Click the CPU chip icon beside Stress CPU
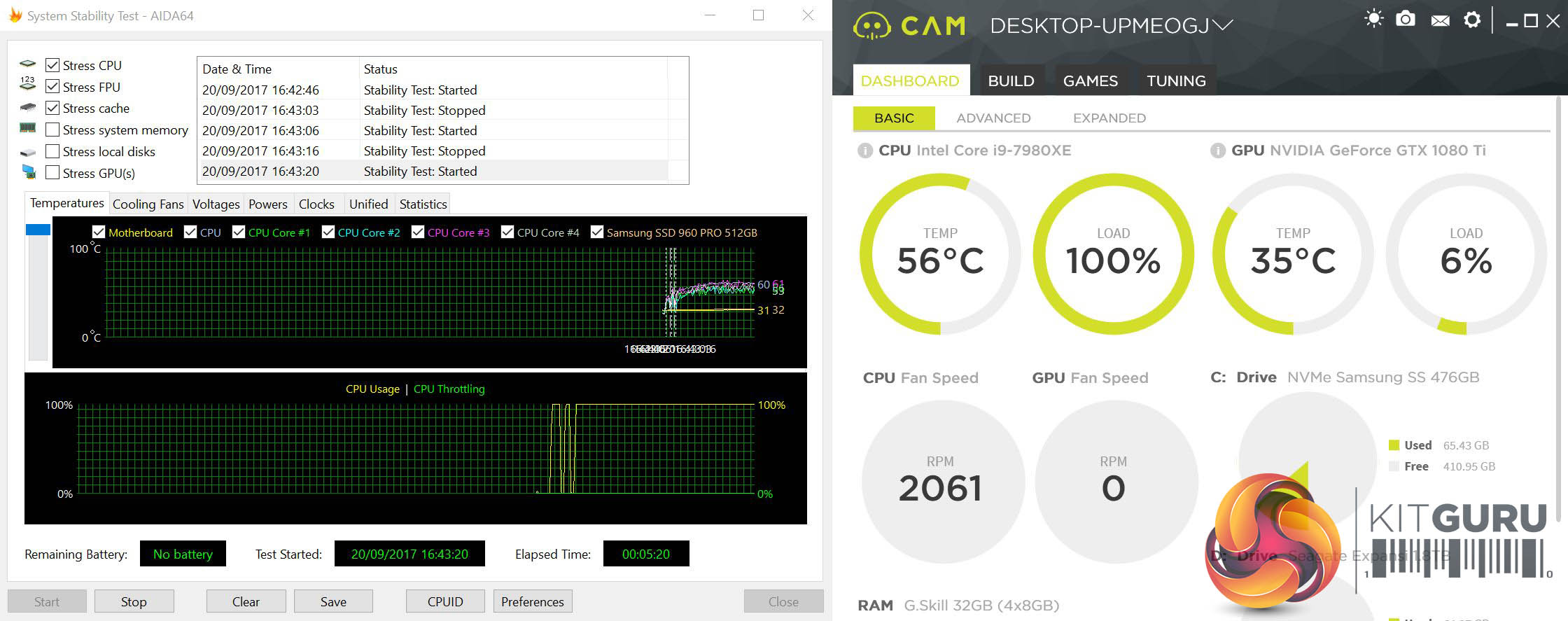This screenshot has width=1568, height=621. tap(27, 64)
